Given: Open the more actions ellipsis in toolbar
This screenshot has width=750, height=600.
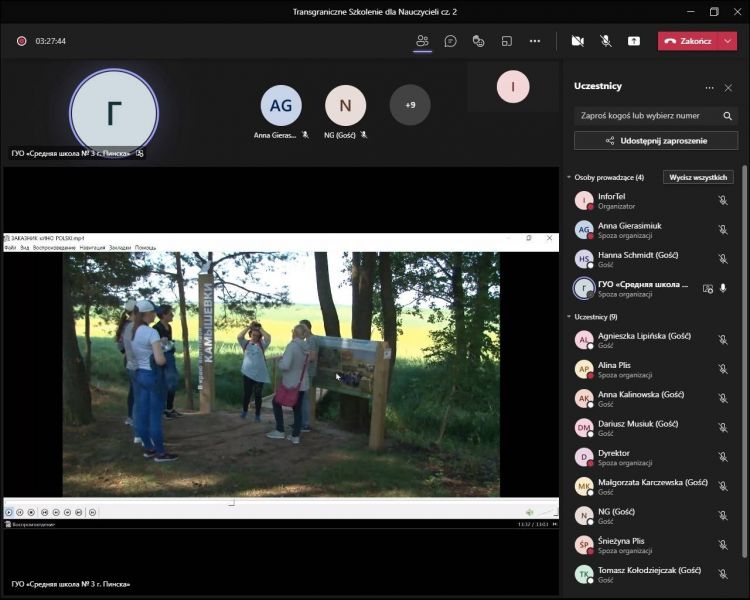Looking at the screenshot, I should click(535, 41).
